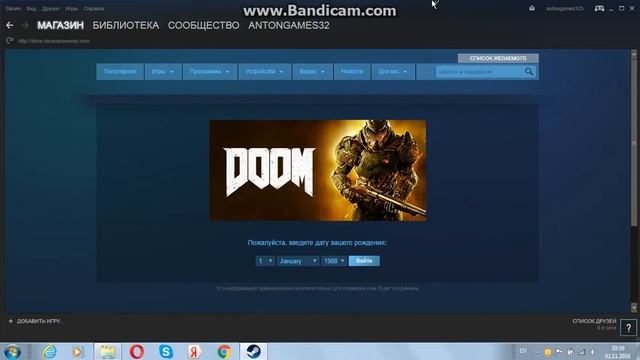Switch to СООБЩЕСТВО tab
The width and height of the screenshot is (640, 360).
point(204,25)
